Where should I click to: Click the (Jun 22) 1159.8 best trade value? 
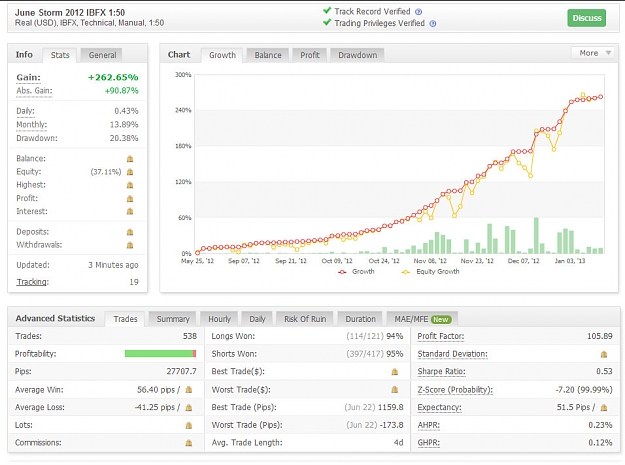pos(374,407)
